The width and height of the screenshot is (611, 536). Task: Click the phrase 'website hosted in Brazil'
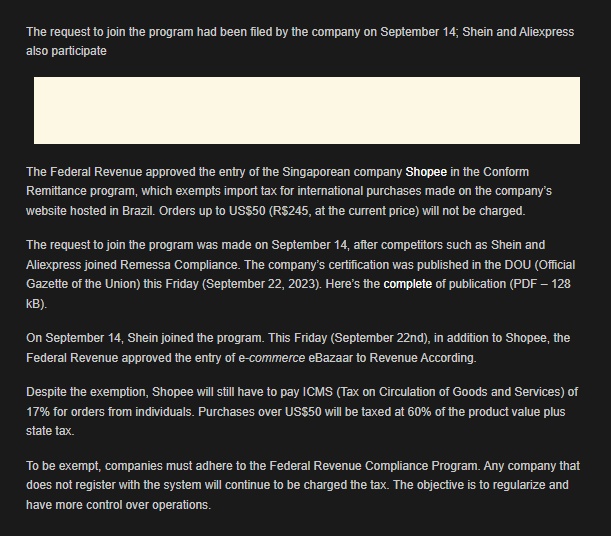tap(90, 211)
